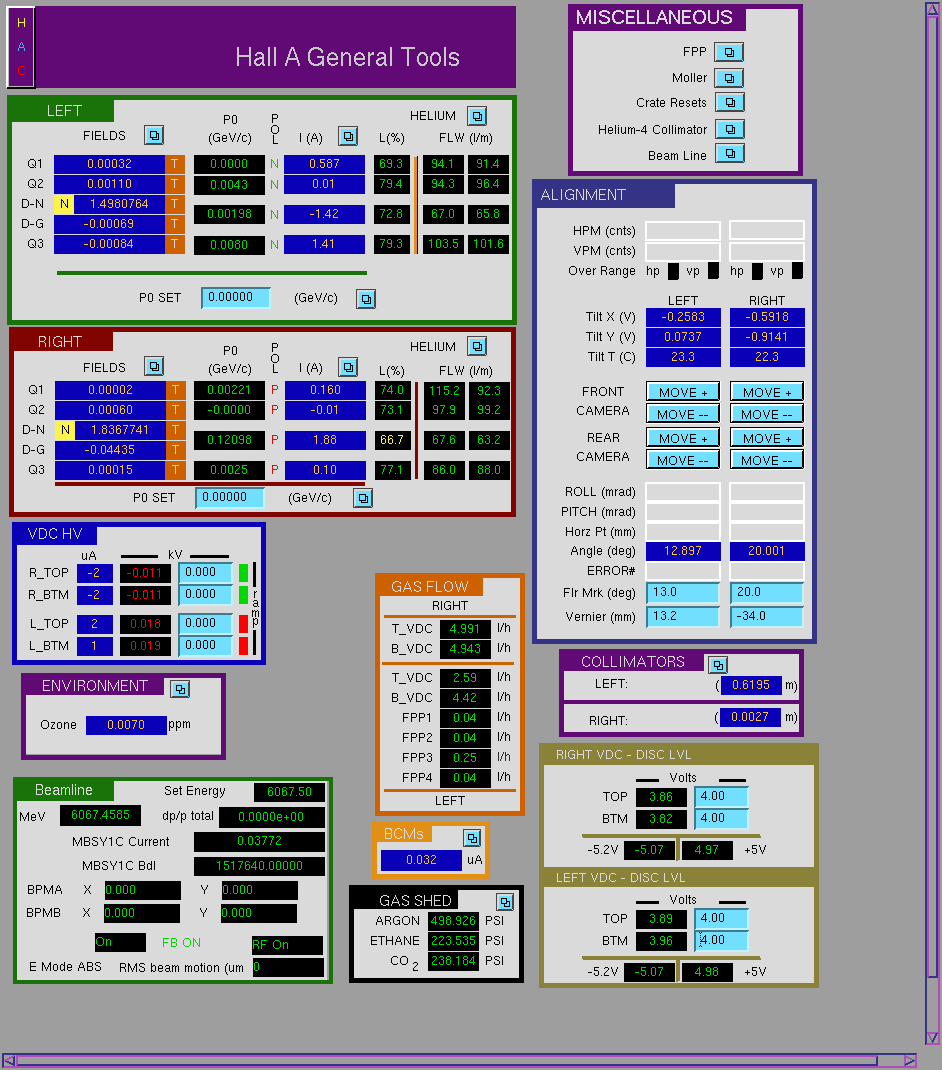Open the ENVIRONMENT panel display

(x=180, y=689)
